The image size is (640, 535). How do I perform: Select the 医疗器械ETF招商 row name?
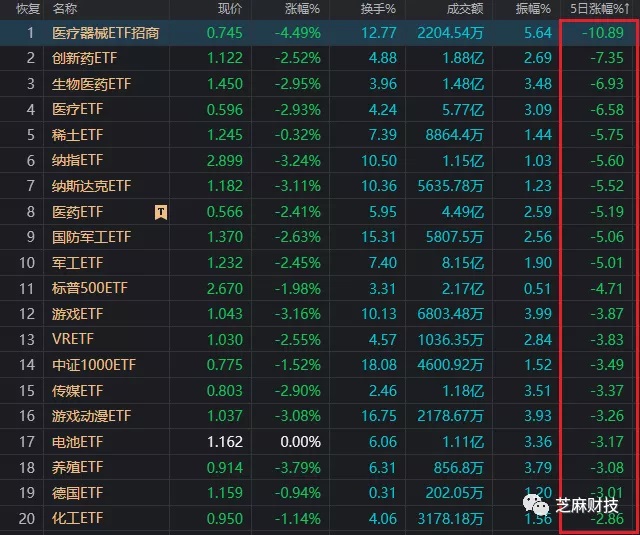105,33
